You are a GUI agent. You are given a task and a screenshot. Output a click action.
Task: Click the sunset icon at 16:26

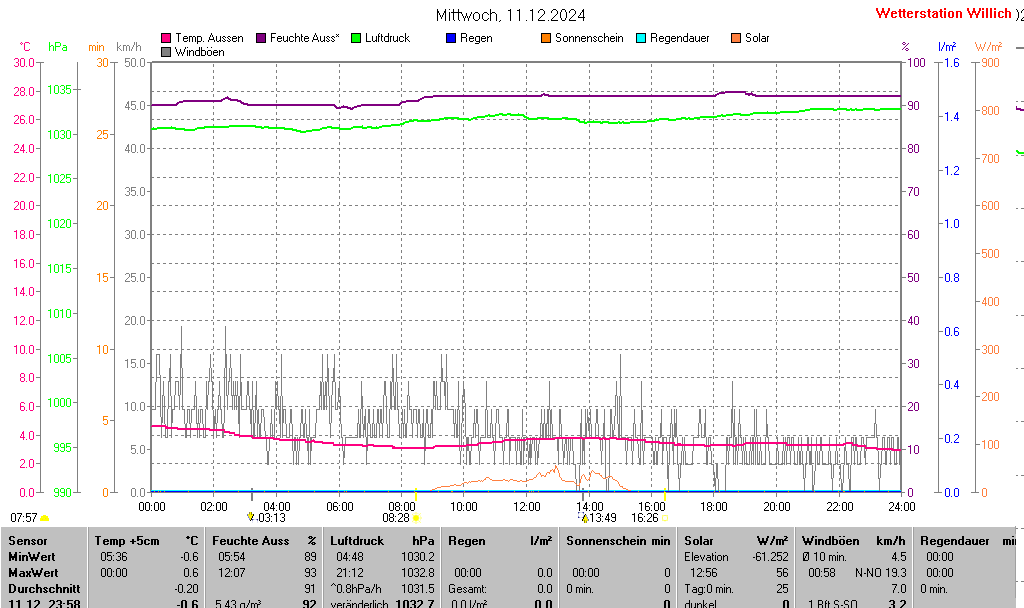[x=664, y=518]
